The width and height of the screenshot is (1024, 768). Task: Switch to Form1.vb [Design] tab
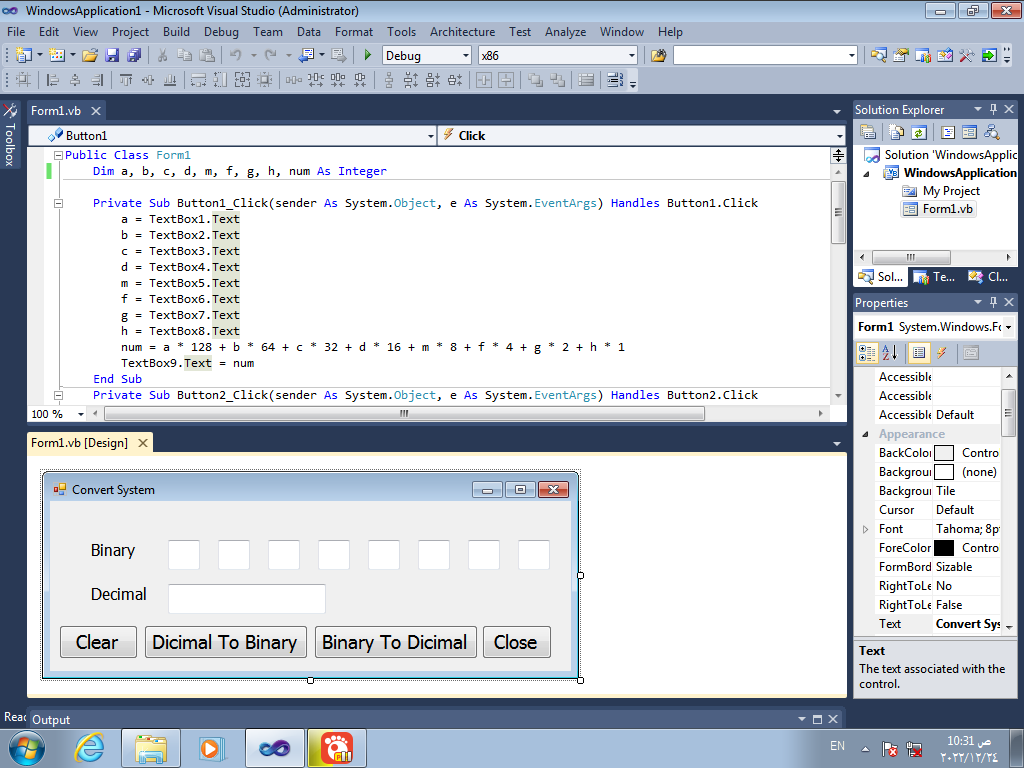click(80, 443)
